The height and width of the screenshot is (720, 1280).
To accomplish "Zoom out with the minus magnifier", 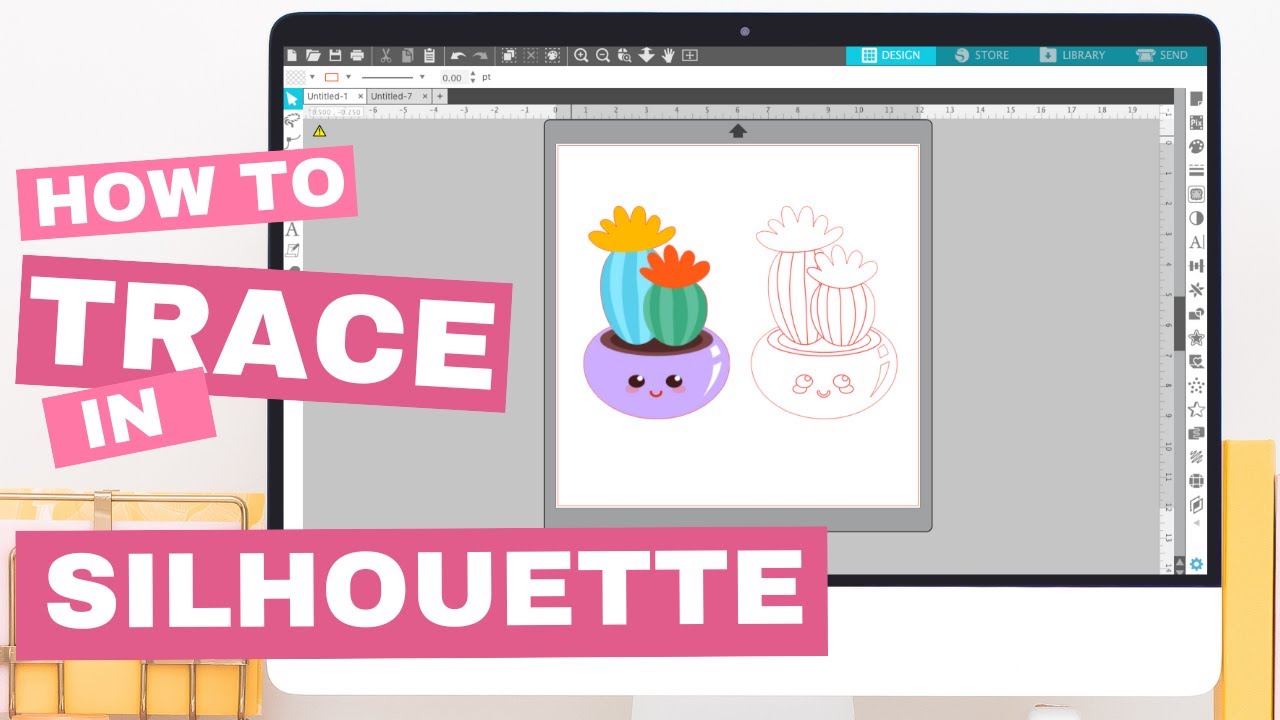I will [x=602, y=56].
